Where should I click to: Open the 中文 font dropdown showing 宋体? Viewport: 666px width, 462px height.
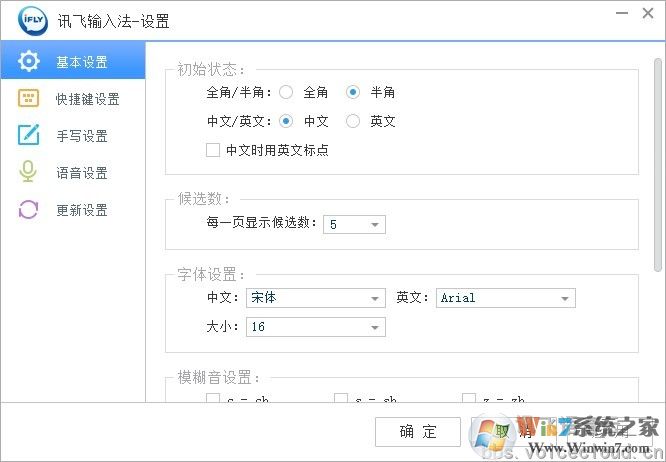coord(316,298)
